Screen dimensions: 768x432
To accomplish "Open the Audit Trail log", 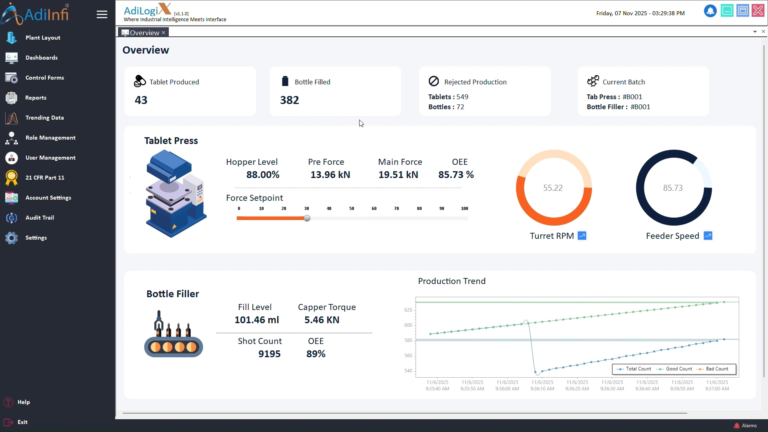I will [40, 218].
